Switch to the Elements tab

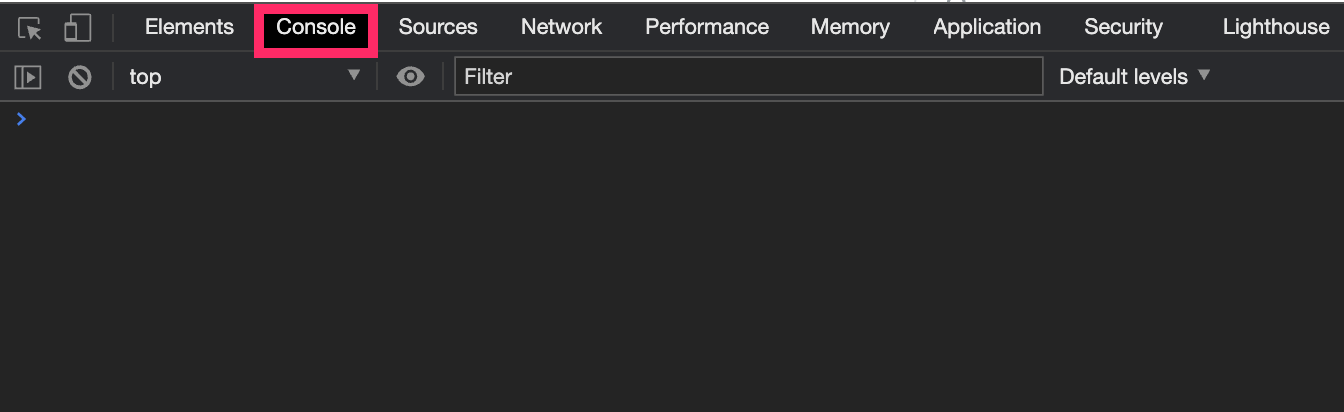(189, 27)
